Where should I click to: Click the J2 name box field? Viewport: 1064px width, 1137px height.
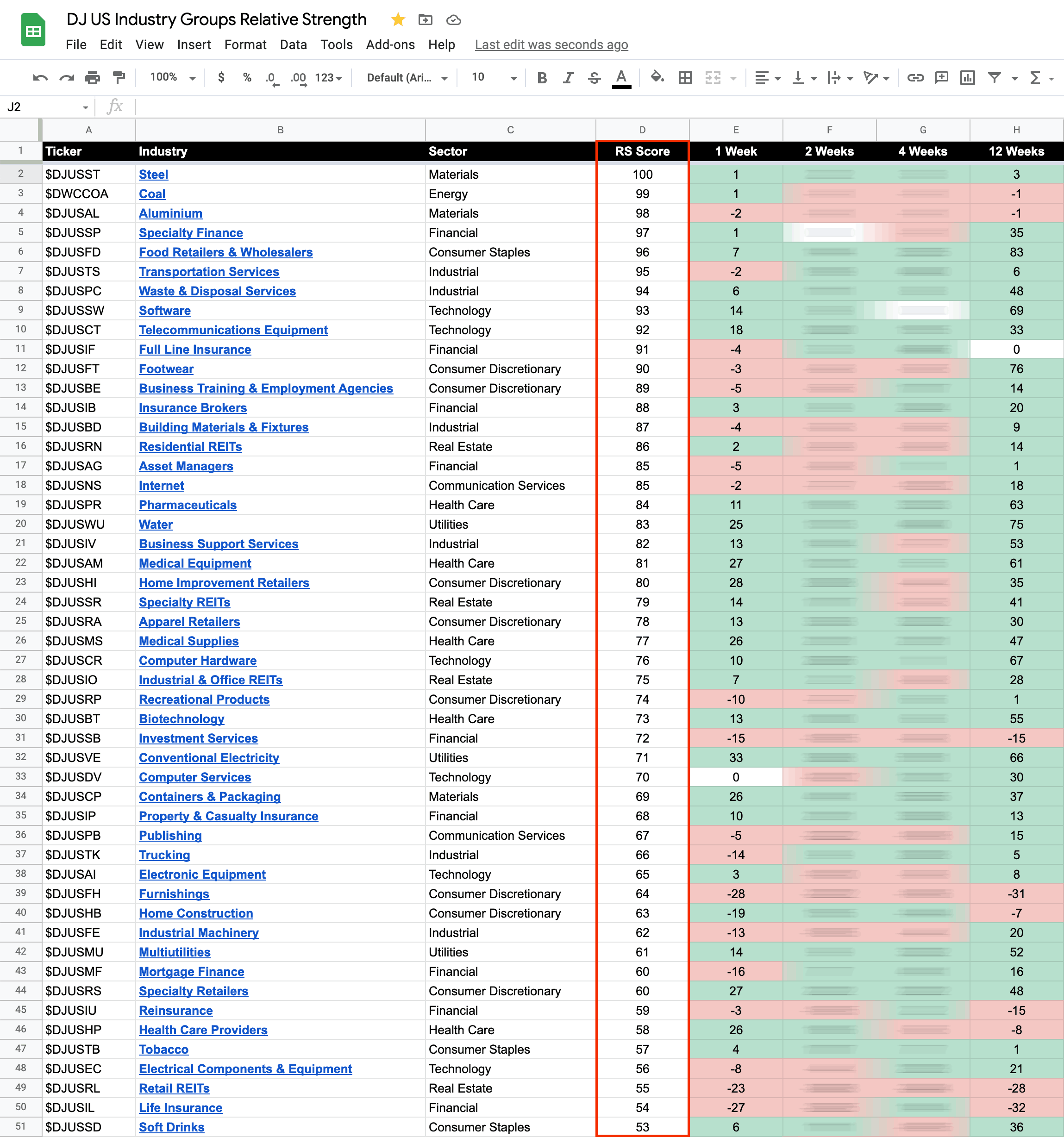point(47,107)
